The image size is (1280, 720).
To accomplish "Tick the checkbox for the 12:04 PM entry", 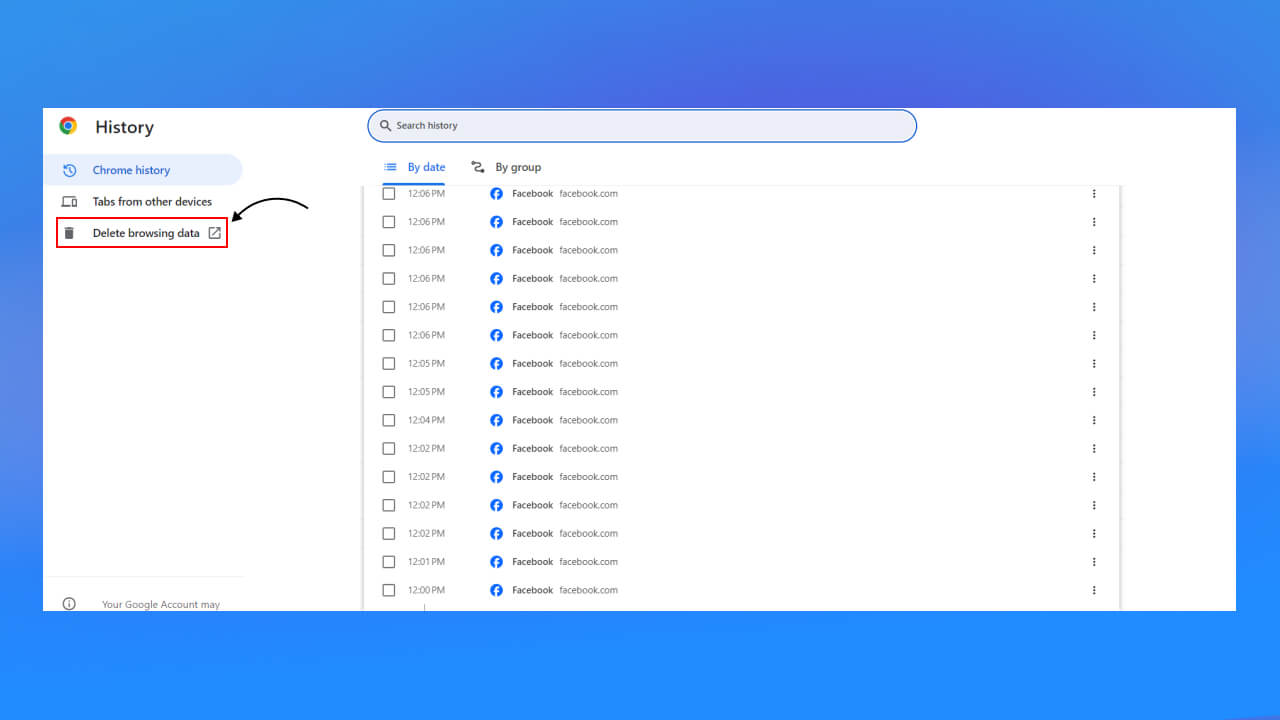I will tap(389, 420).
